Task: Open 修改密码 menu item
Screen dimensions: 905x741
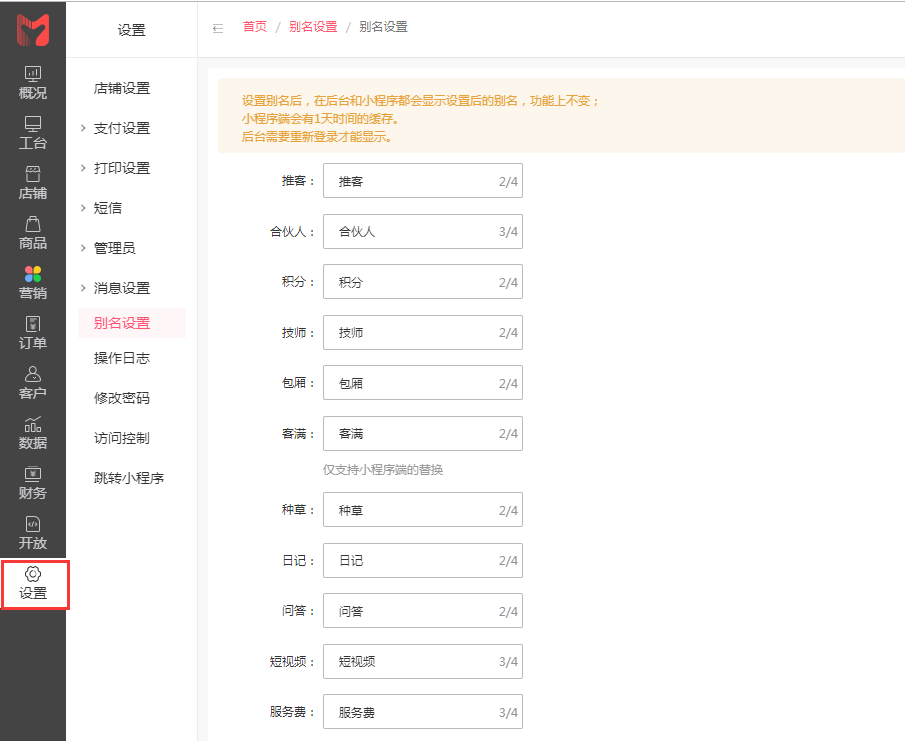Action: (122, 398)
